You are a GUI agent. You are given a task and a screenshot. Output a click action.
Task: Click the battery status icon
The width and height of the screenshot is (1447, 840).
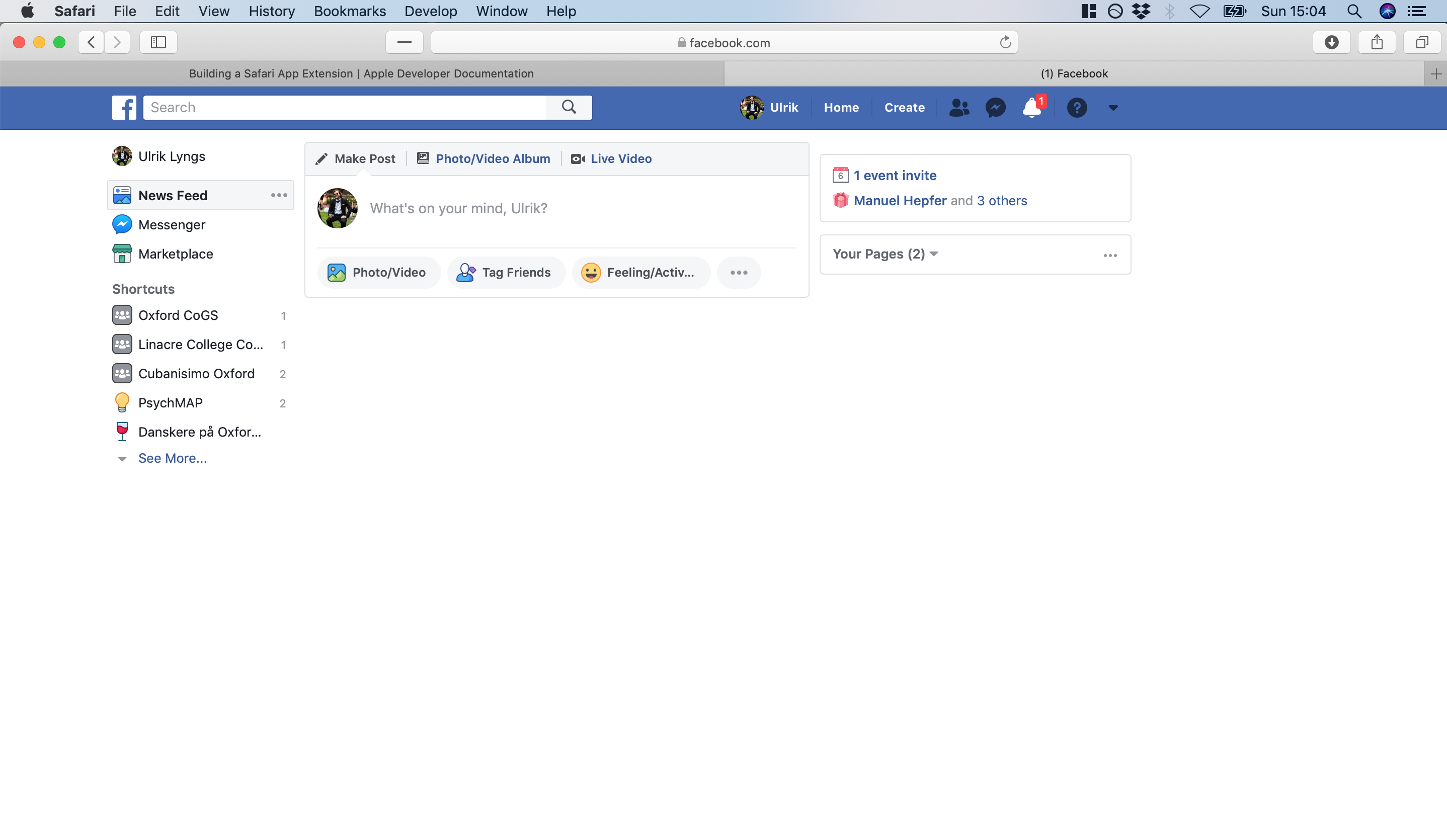click(x=1235, y=11)
